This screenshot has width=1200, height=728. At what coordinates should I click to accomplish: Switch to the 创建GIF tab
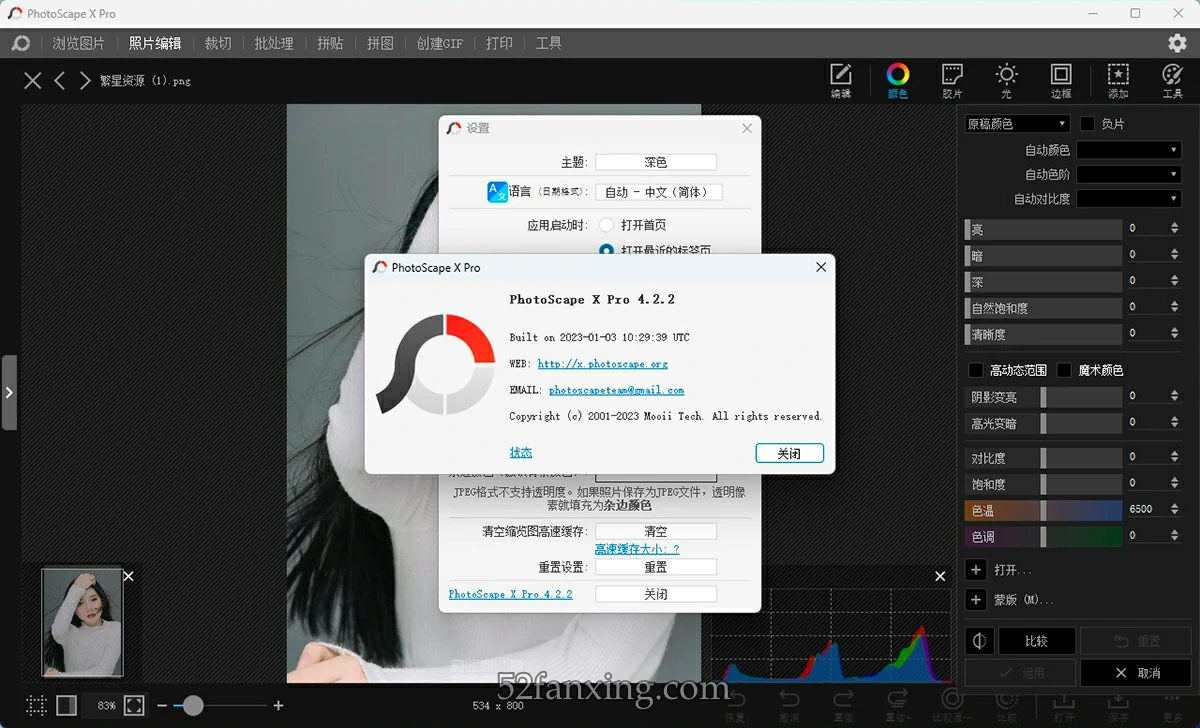(x=440, y=43)
